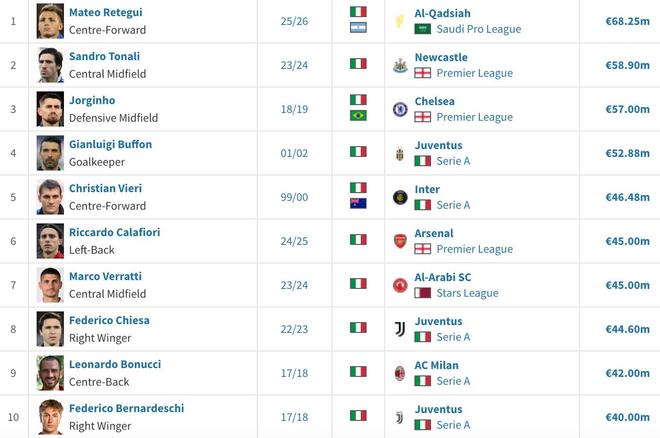Click the Al-Arabi SC club crest icon
Screen dimensions: 660x438
coord(400,285)
